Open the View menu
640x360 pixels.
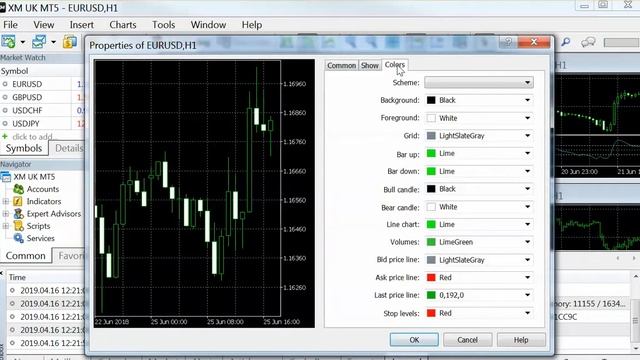point(44,25)
